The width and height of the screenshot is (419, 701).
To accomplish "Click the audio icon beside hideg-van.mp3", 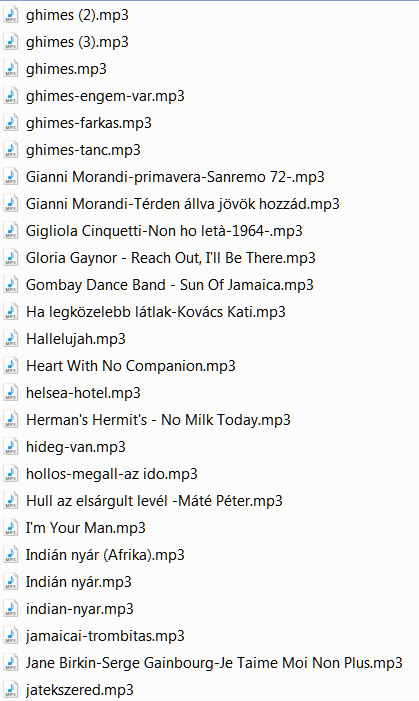I will click(x=11, y=447).
